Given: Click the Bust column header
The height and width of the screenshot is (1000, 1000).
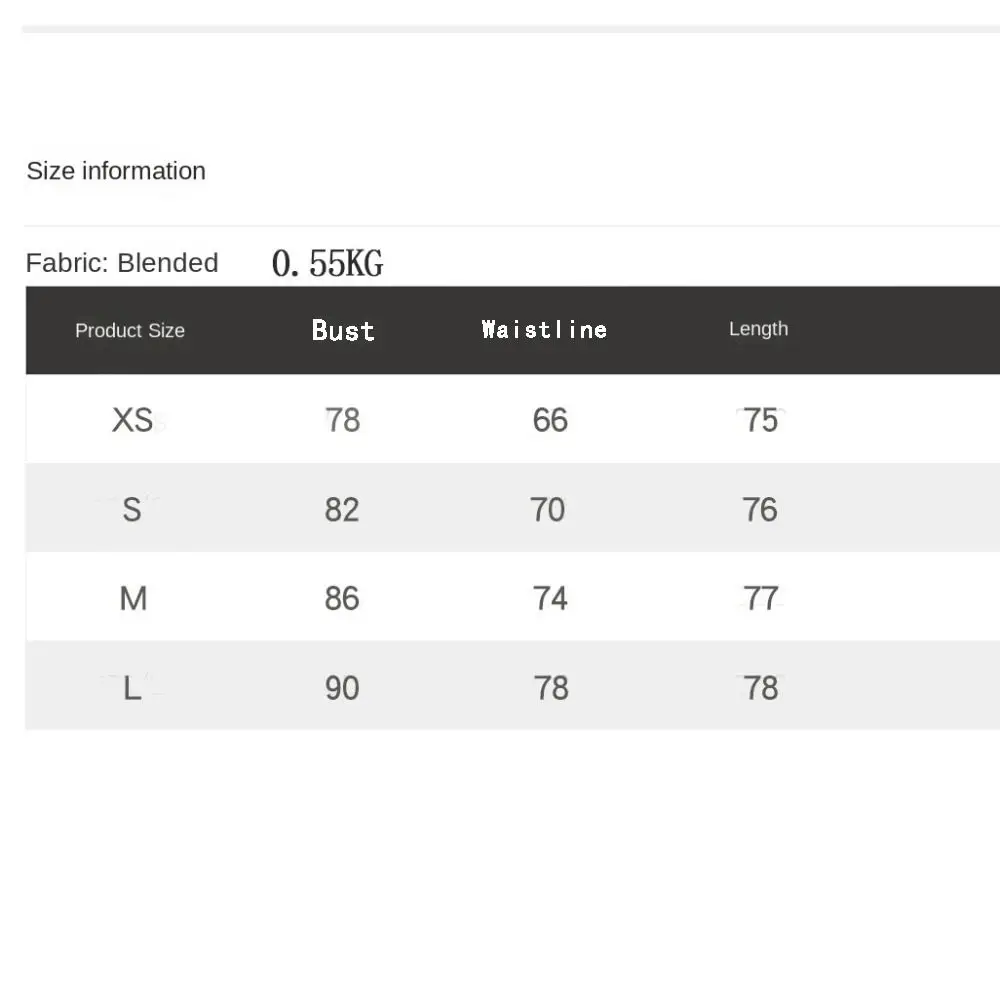Looking at the screenshot, I should click(x=343, y=330).
